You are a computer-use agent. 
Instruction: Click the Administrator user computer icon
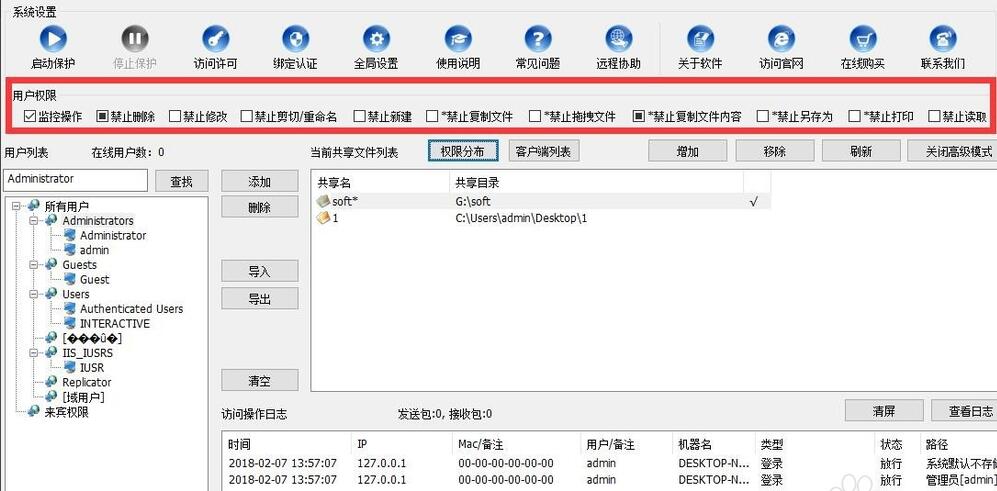click(70, 235)
